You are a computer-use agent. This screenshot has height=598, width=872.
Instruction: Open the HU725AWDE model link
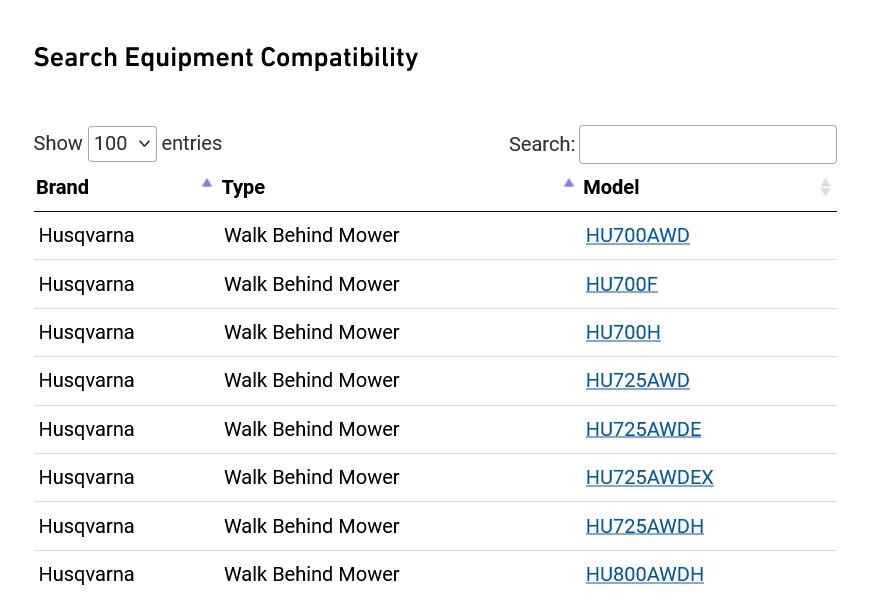[x=643, y=429]
